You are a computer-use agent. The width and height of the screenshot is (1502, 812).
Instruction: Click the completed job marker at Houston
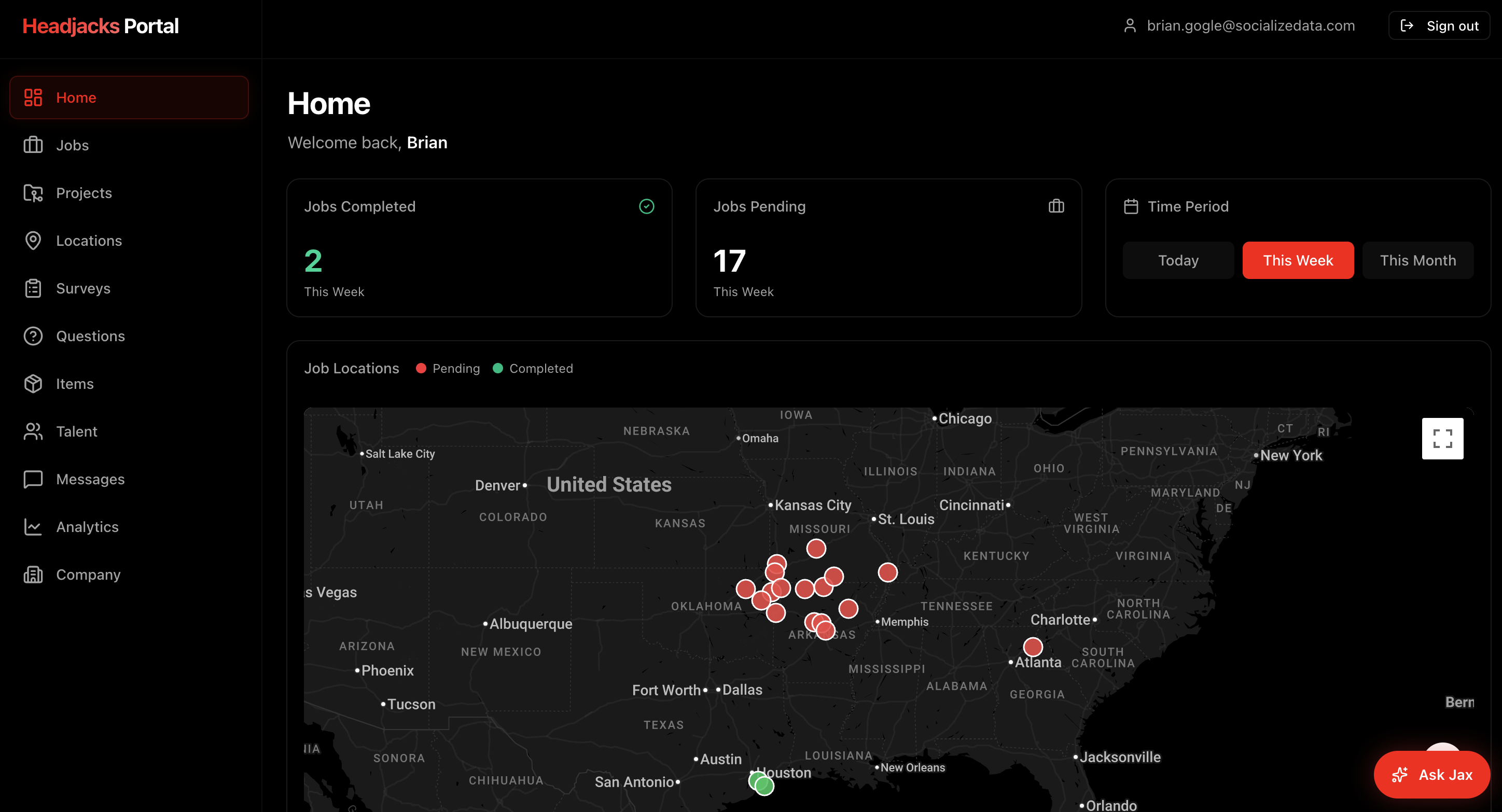coord(764,786)
